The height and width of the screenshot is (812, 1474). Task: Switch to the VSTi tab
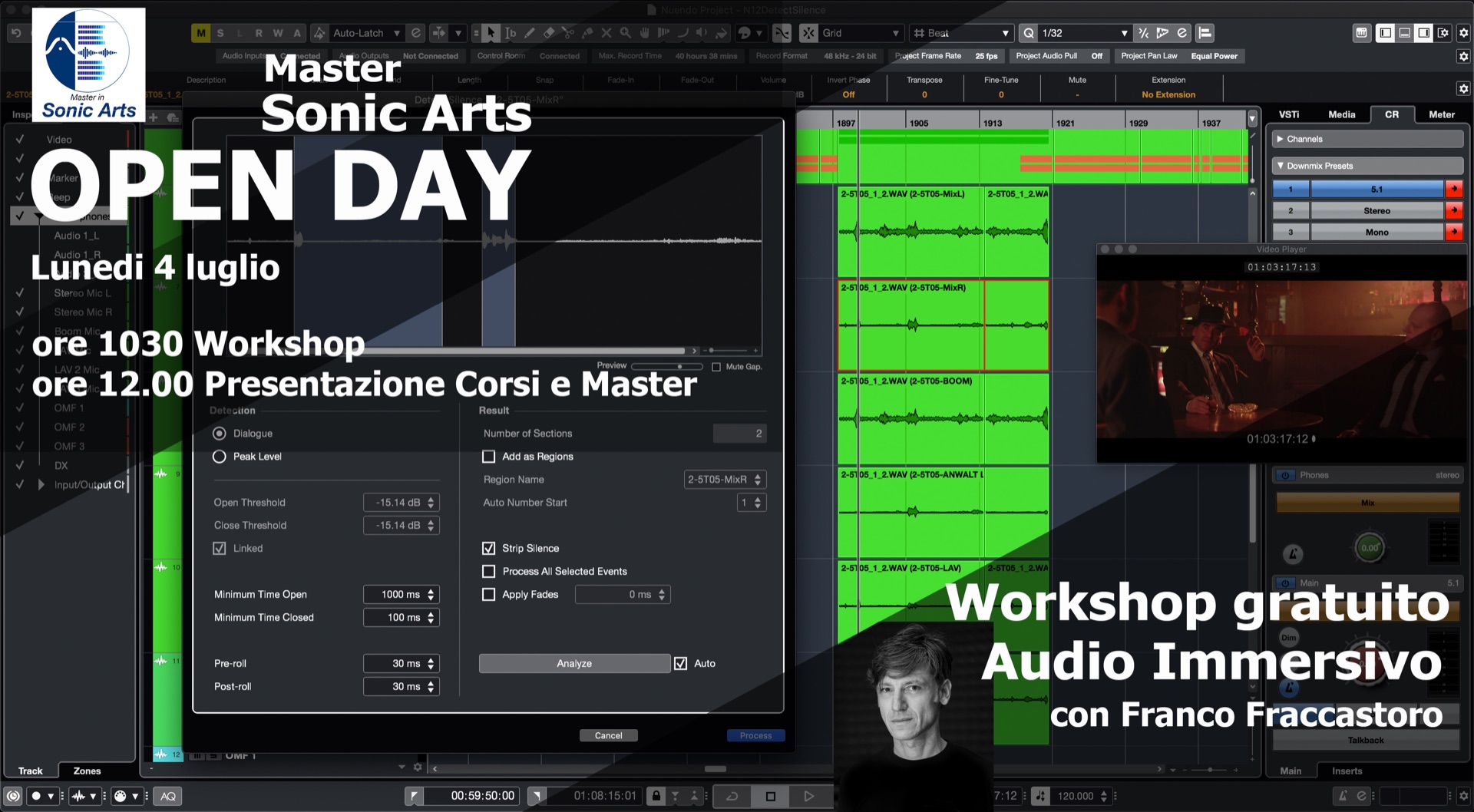pos(1289,114)
